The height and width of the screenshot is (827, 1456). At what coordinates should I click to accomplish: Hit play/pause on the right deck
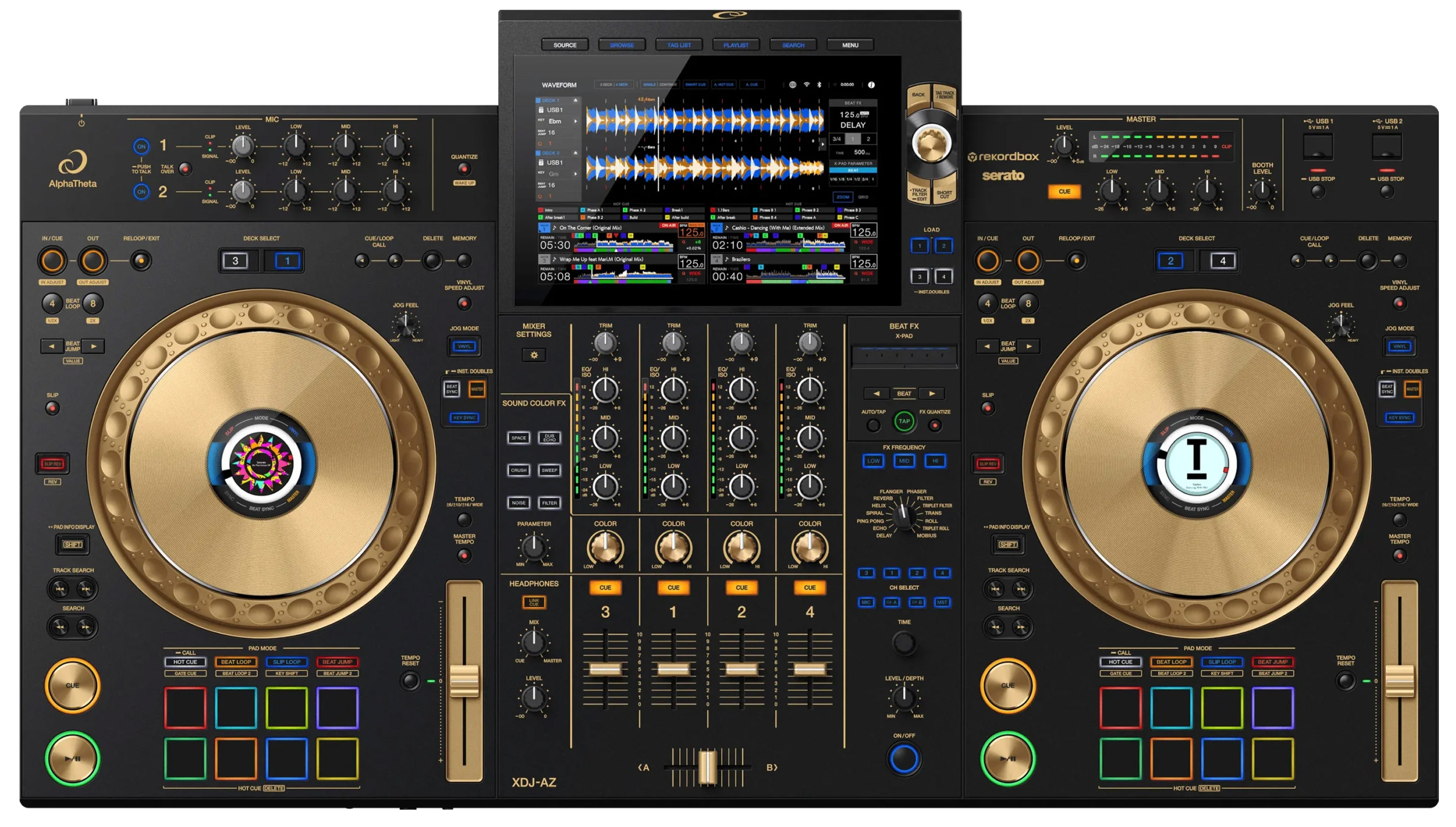coord(1008,759)
